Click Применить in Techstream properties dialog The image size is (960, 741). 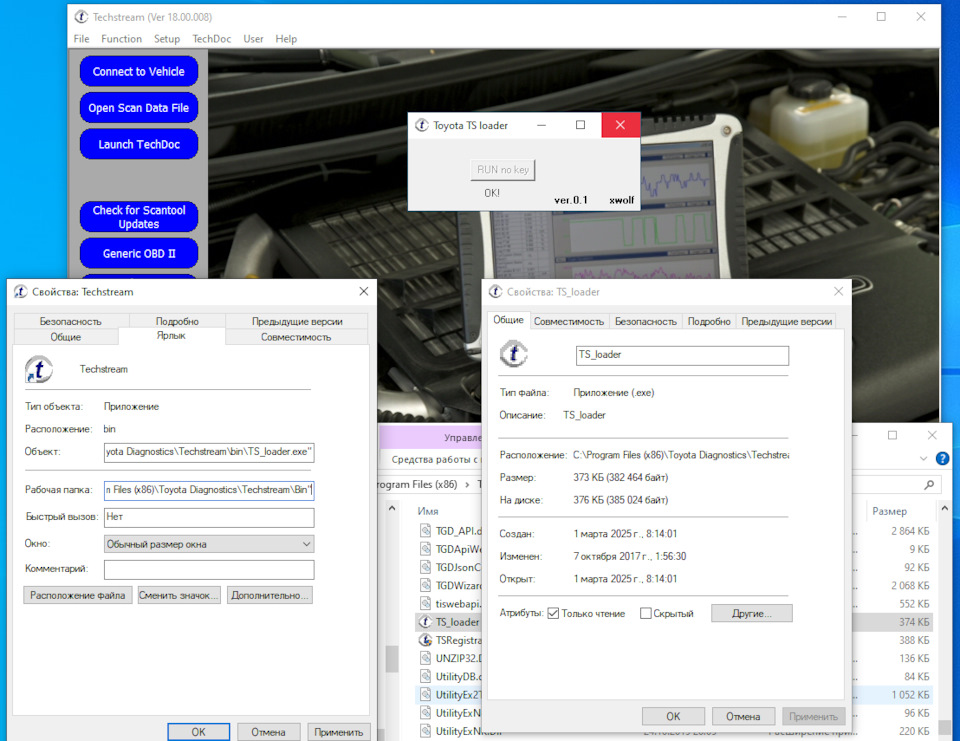339,732
